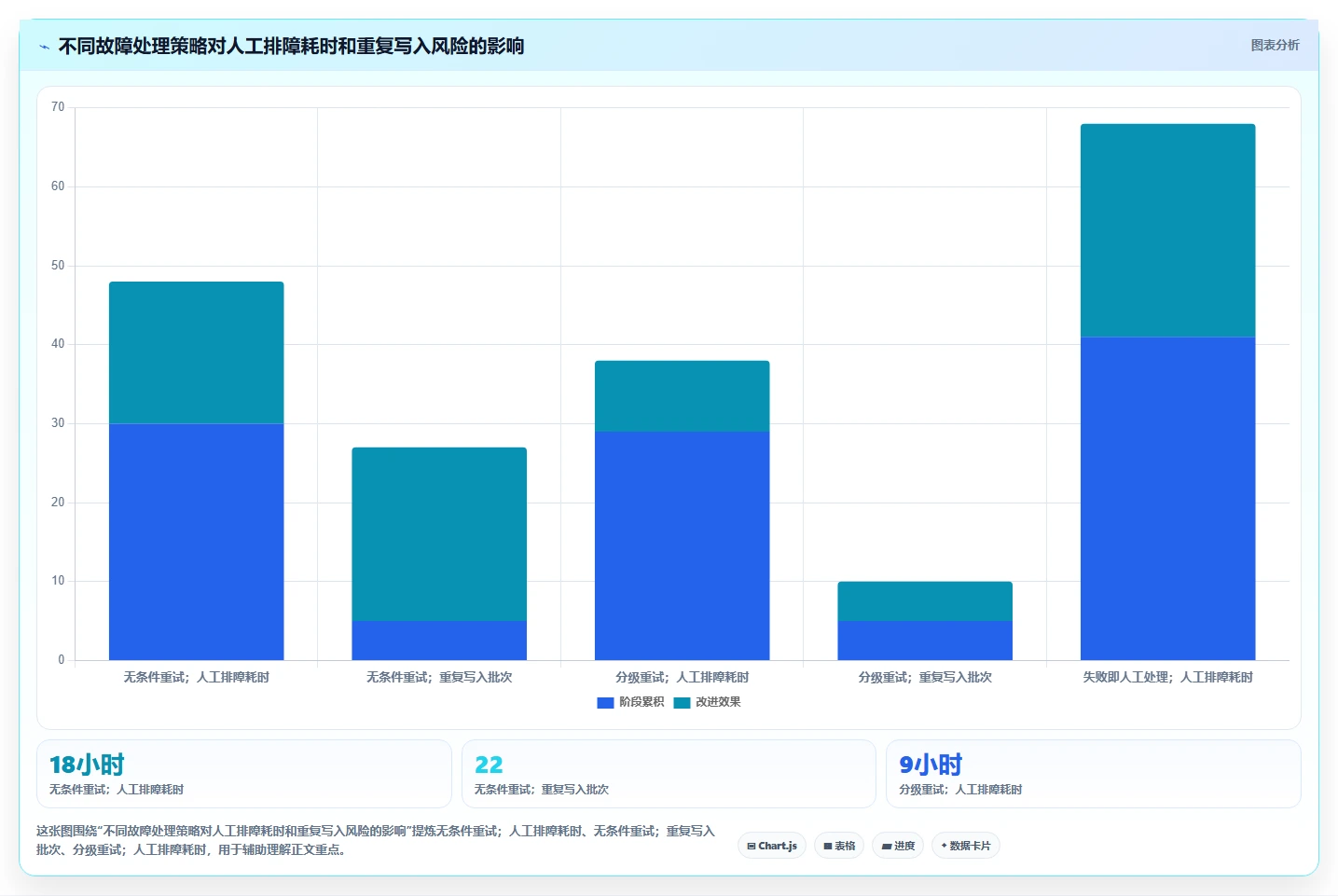Click the y-axis tick value 40
1338x896 pixels.
[x=58, y=344]
